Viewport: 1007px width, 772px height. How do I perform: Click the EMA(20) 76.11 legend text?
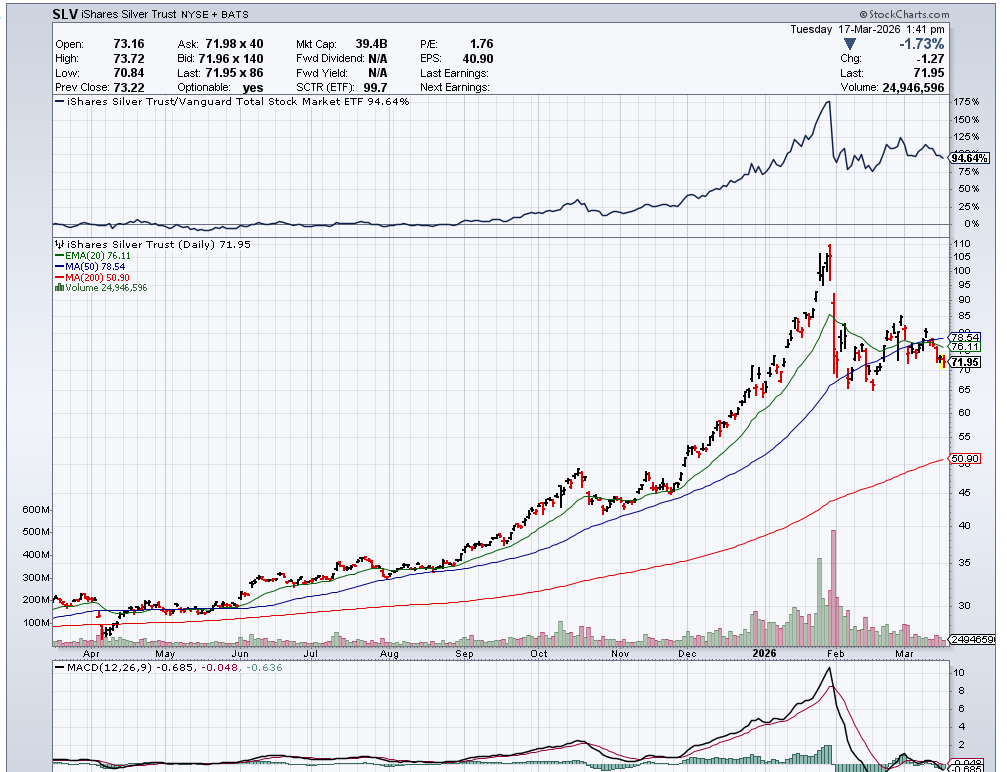pos(96,256)
